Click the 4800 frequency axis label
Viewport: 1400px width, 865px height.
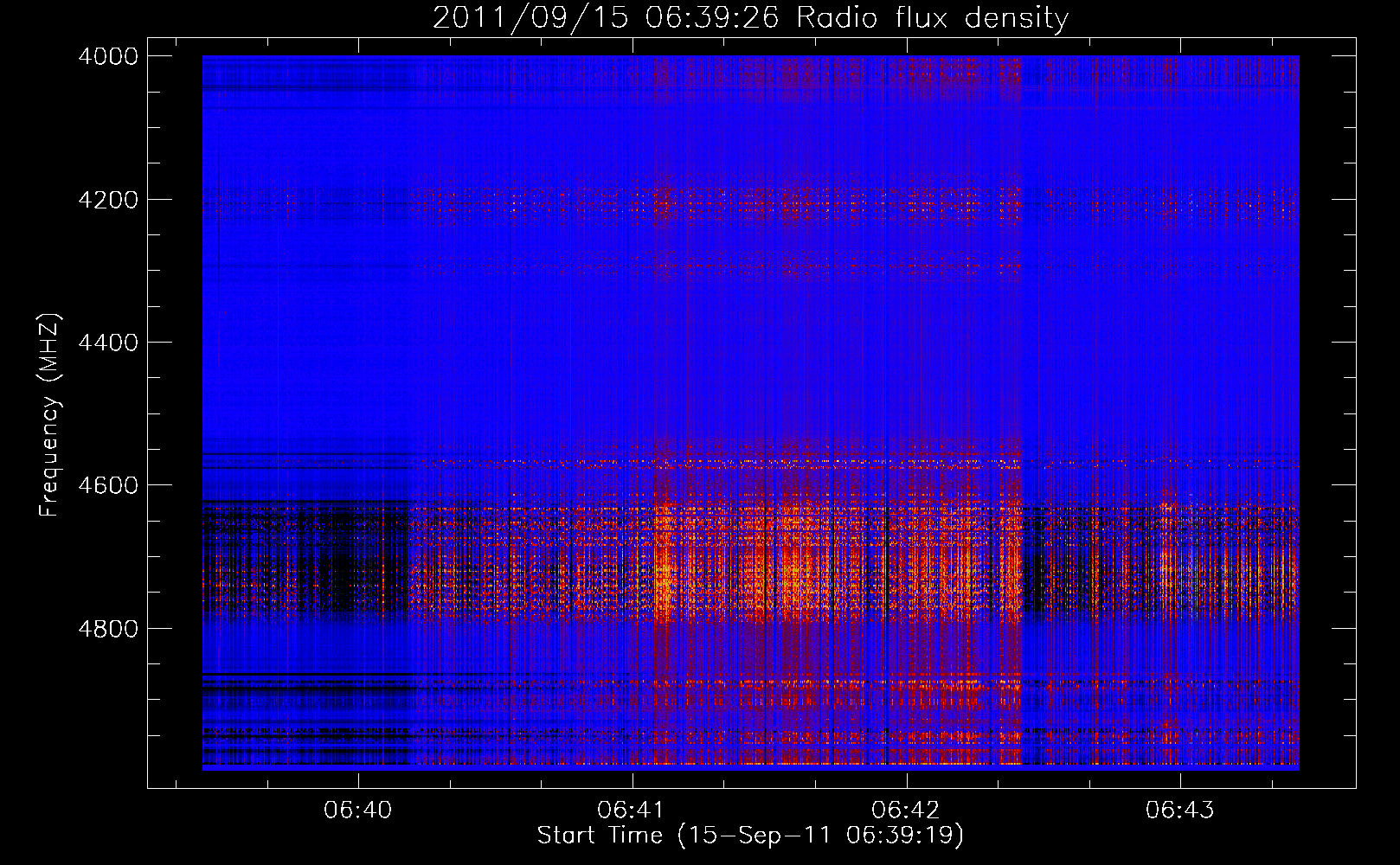tap(108, 629)
